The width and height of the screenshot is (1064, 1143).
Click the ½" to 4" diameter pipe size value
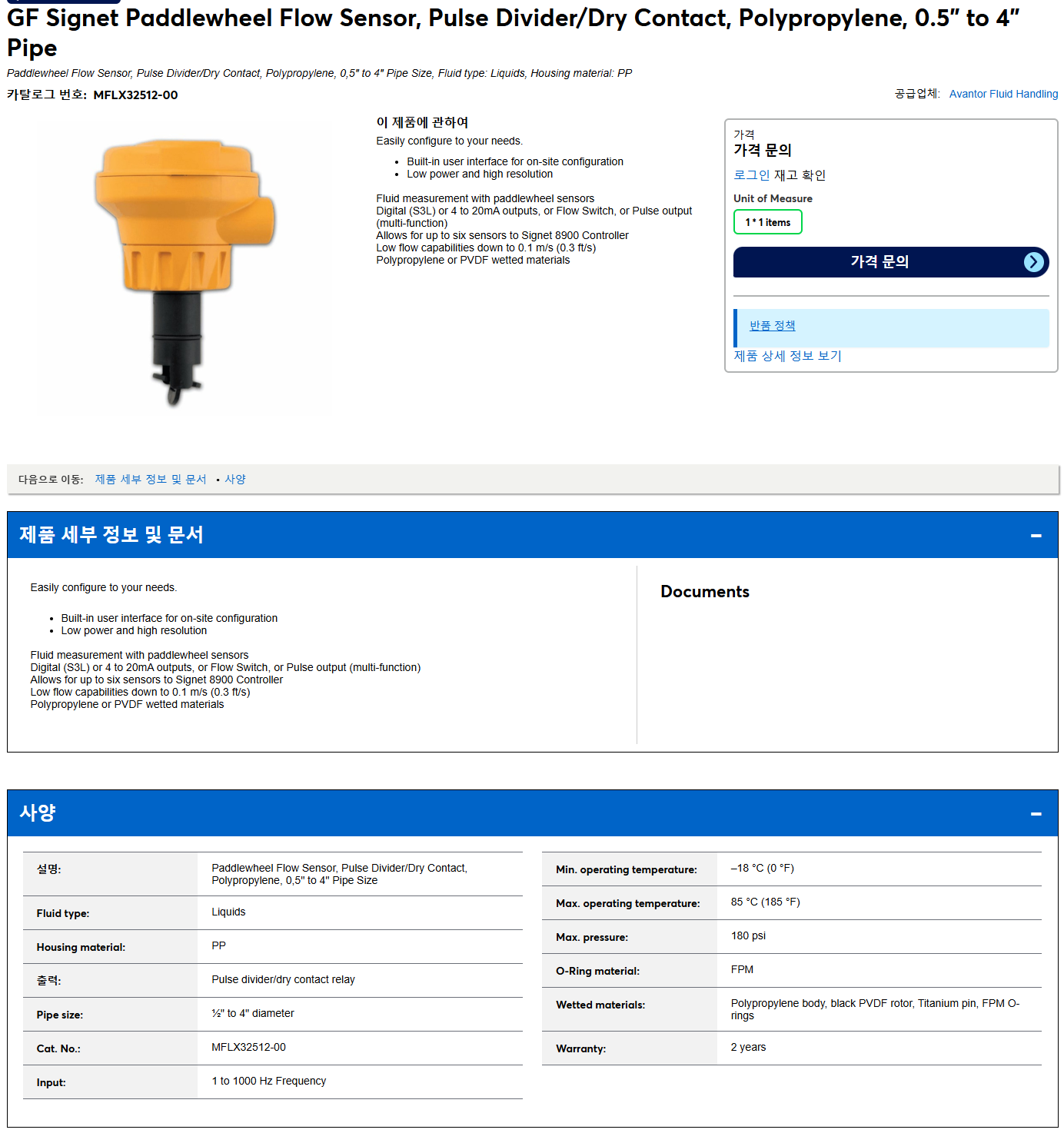[x=253, y=1014]
